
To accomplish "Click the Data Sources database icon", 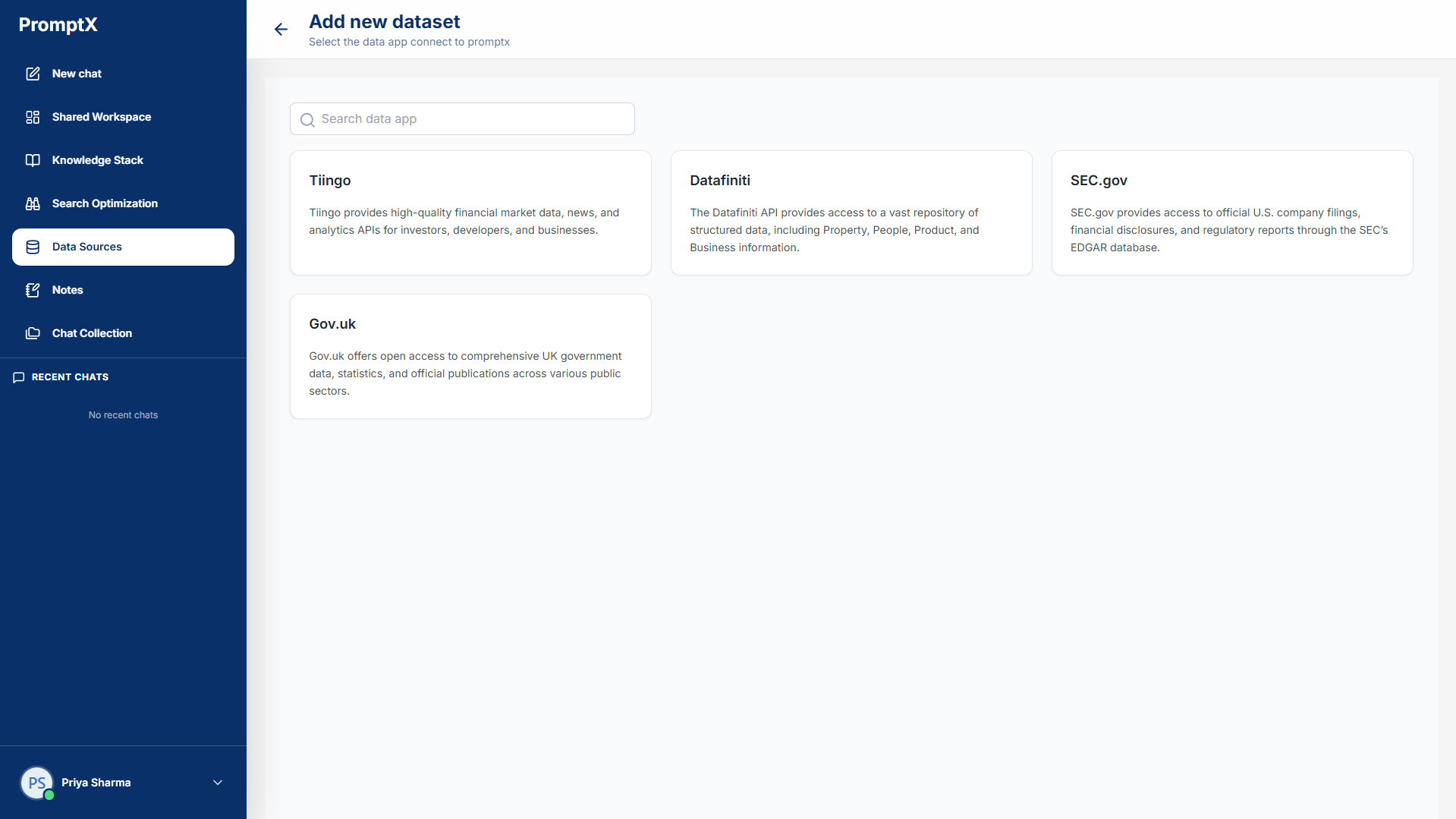I will point(33,247).
